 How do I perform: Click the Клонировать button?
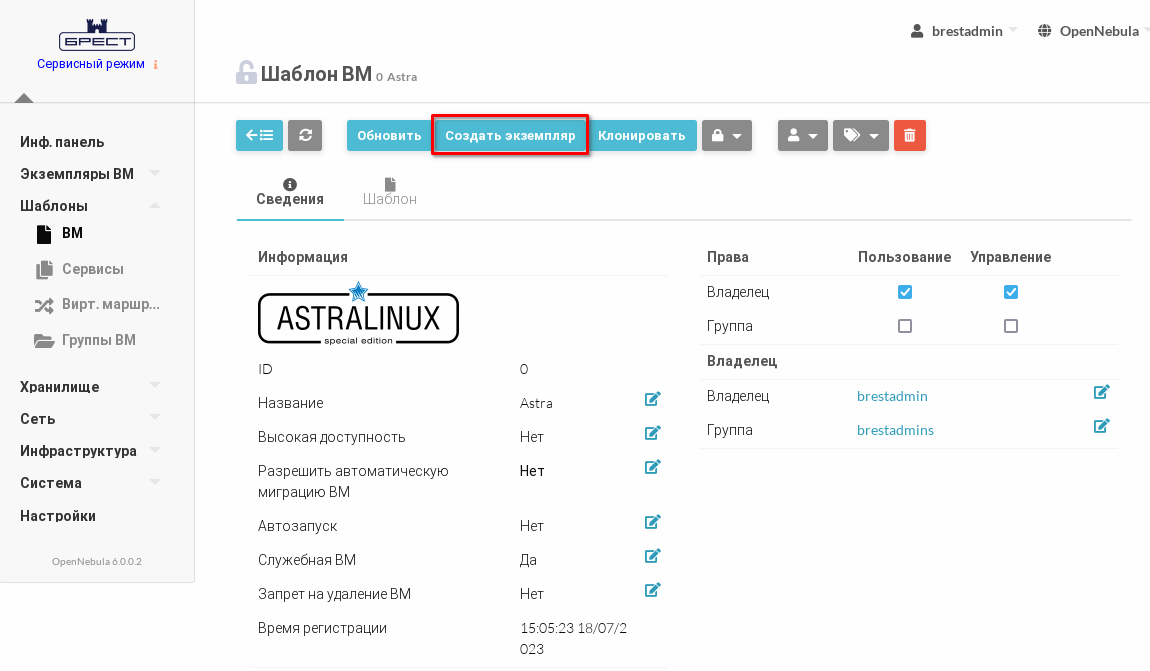[x=641, y=136]
